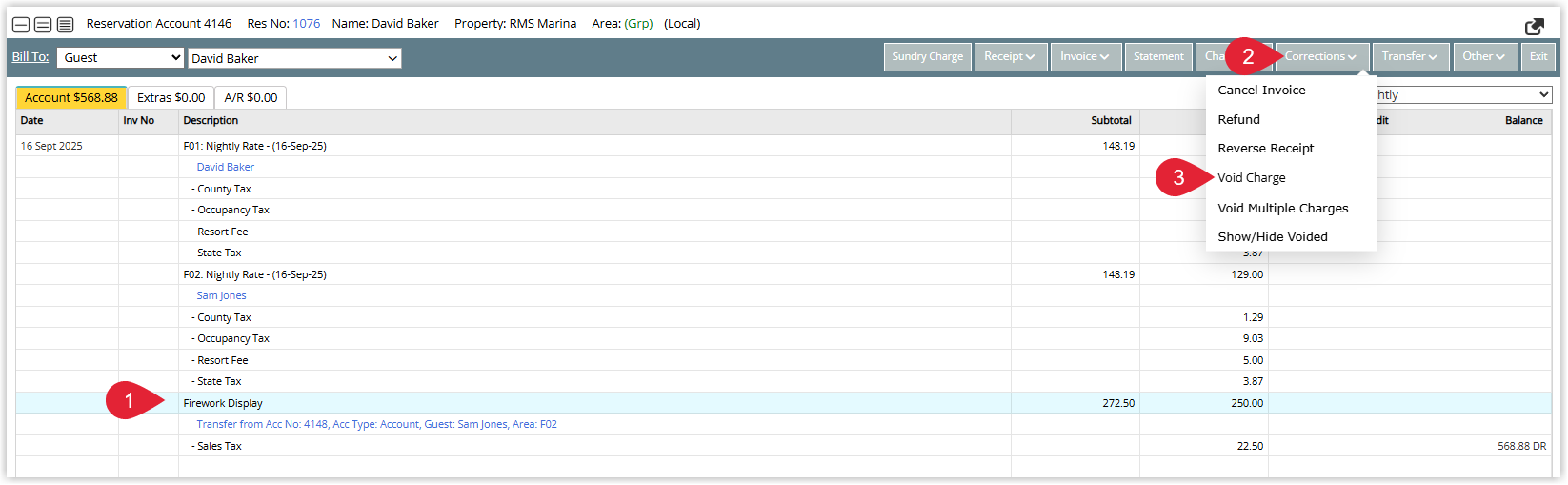Click the 22.50 sales tax amount
1568x485 pixels.
(1250, 446)
